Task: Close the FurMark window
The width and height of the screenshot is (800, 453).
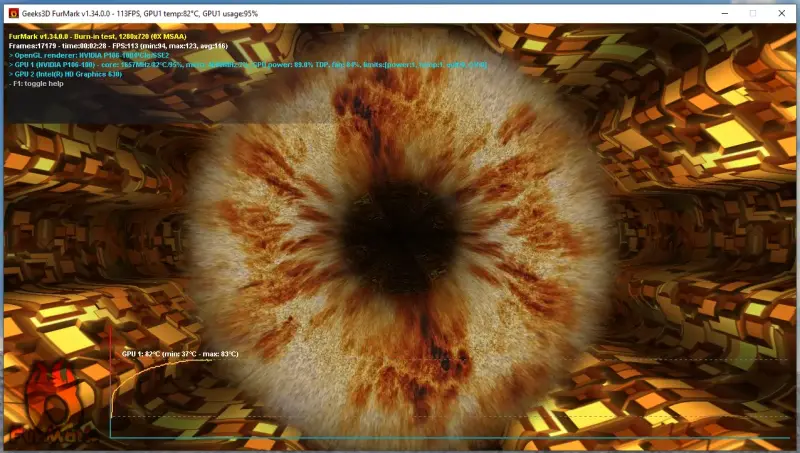Action: pyautogui.click(x=782, y=13)
